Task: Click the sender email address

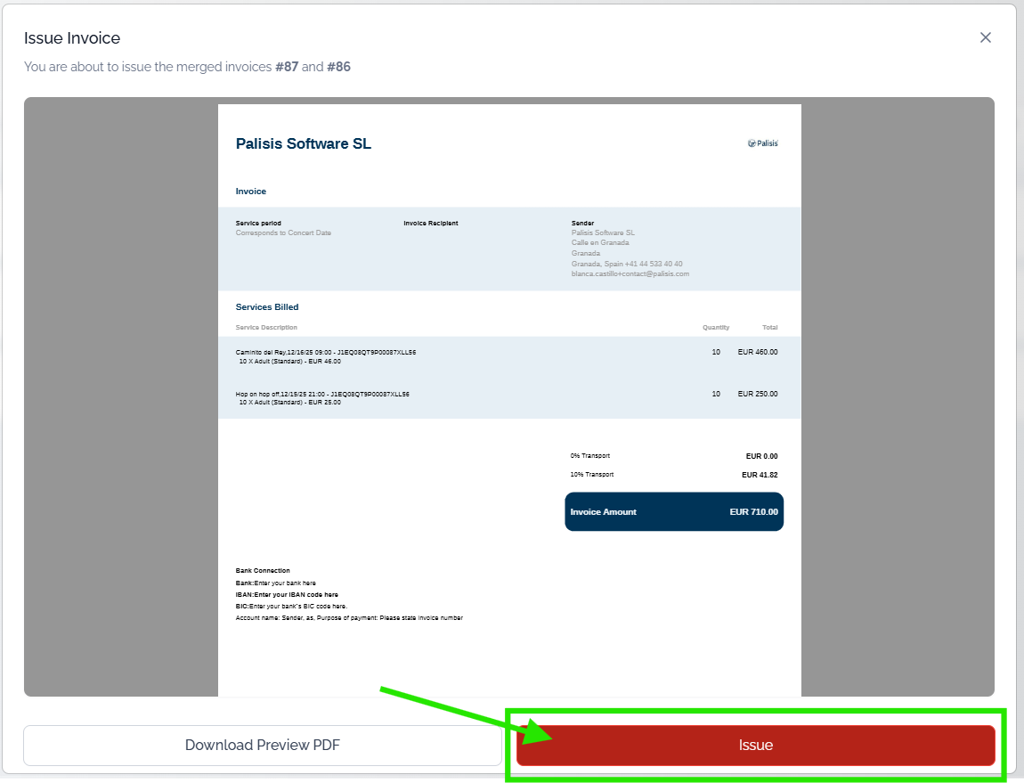Action: point(630,274)
